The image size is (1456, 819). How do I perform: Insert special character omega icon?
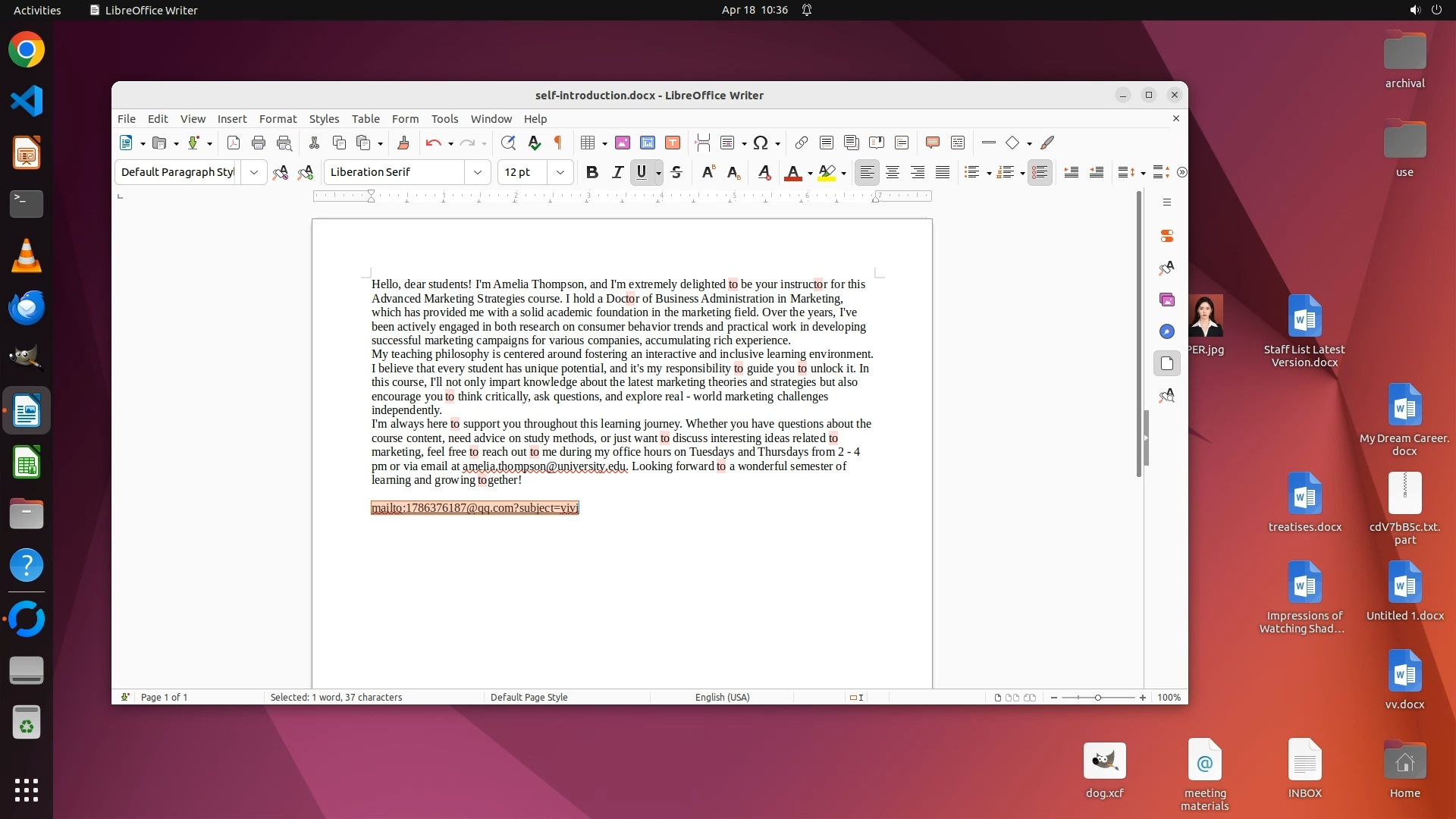761,143
